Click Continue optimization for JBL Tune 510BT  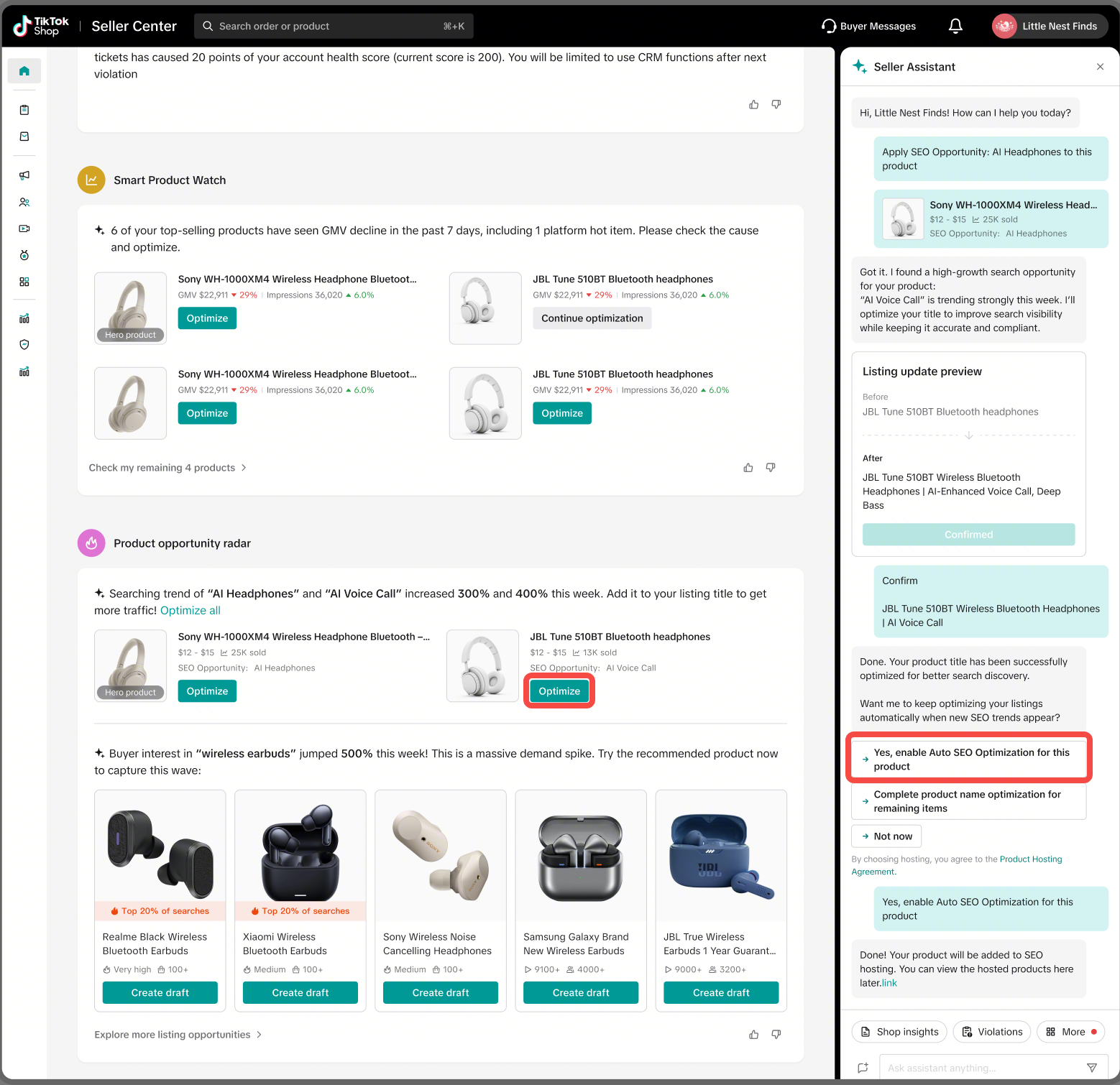(x=592, y=318)
